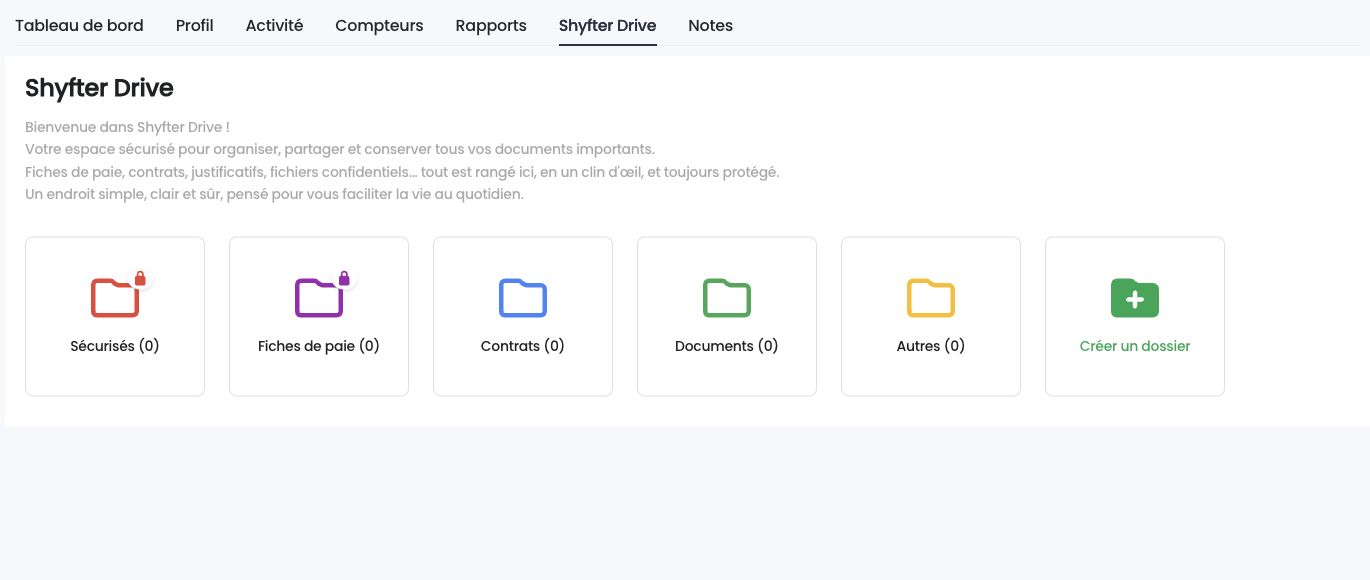Click the Shyfter Drive page heading

pos(99,88)
